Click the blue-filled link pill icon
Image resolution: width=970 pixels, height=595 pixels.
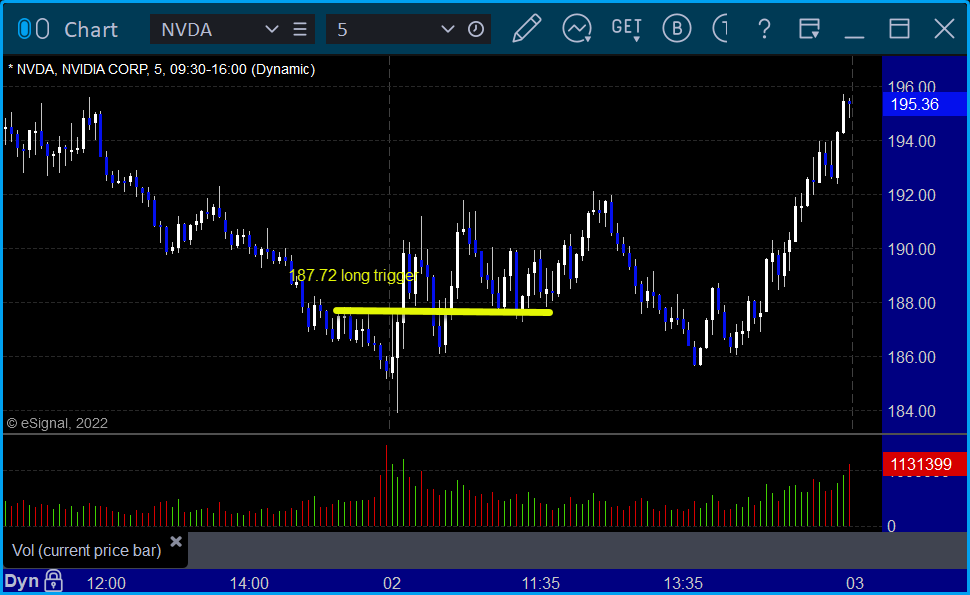[x=25, y=29]
